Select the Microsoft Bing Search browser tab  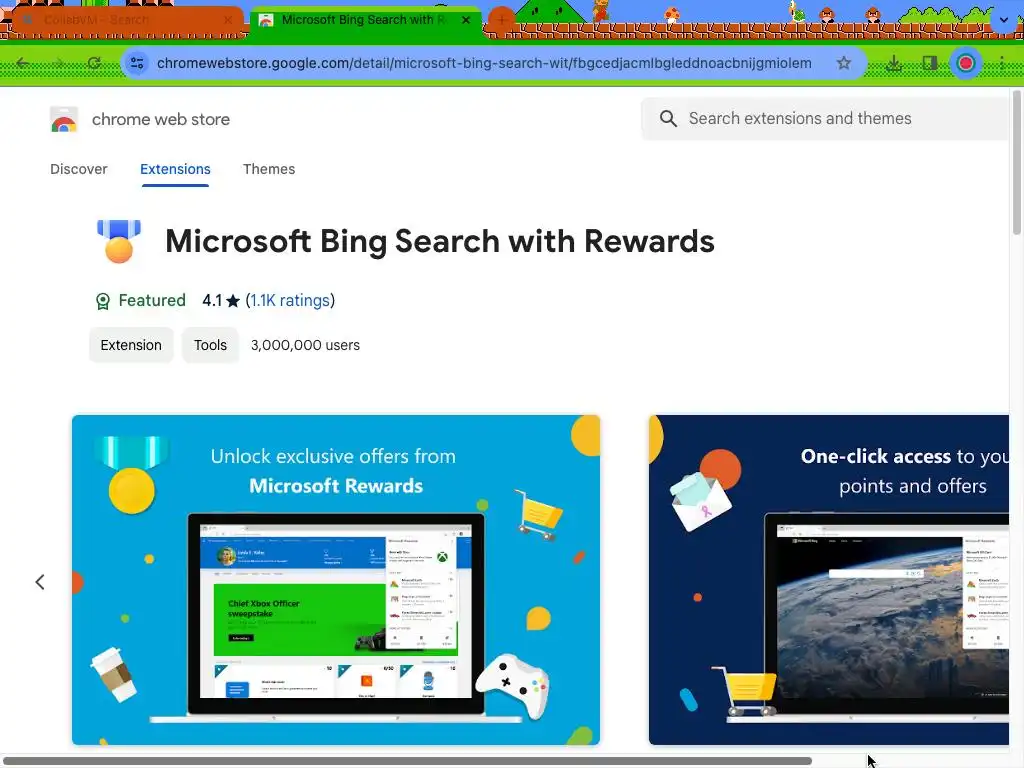click(366, 20)
